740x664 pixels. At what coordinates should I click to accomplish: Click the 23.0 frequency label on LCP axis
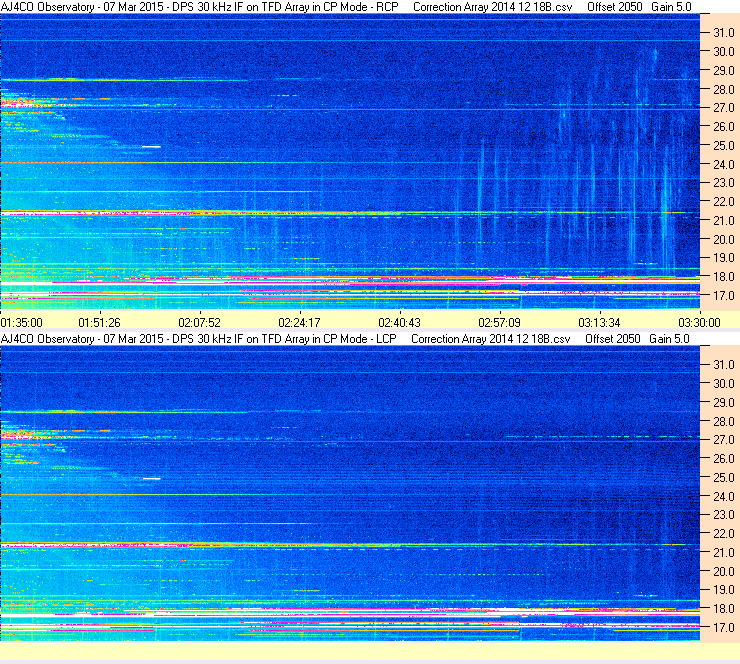pos(724,515)
